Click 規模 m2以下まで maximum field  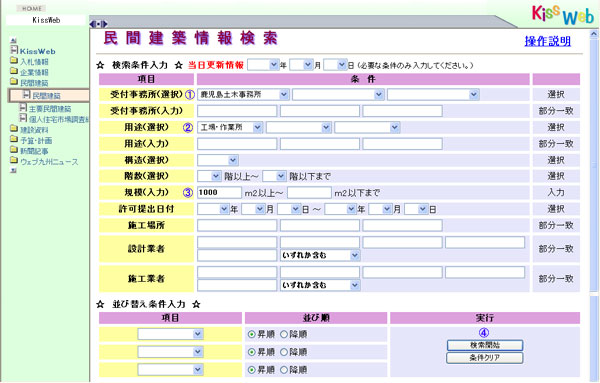tap(309, 192)
